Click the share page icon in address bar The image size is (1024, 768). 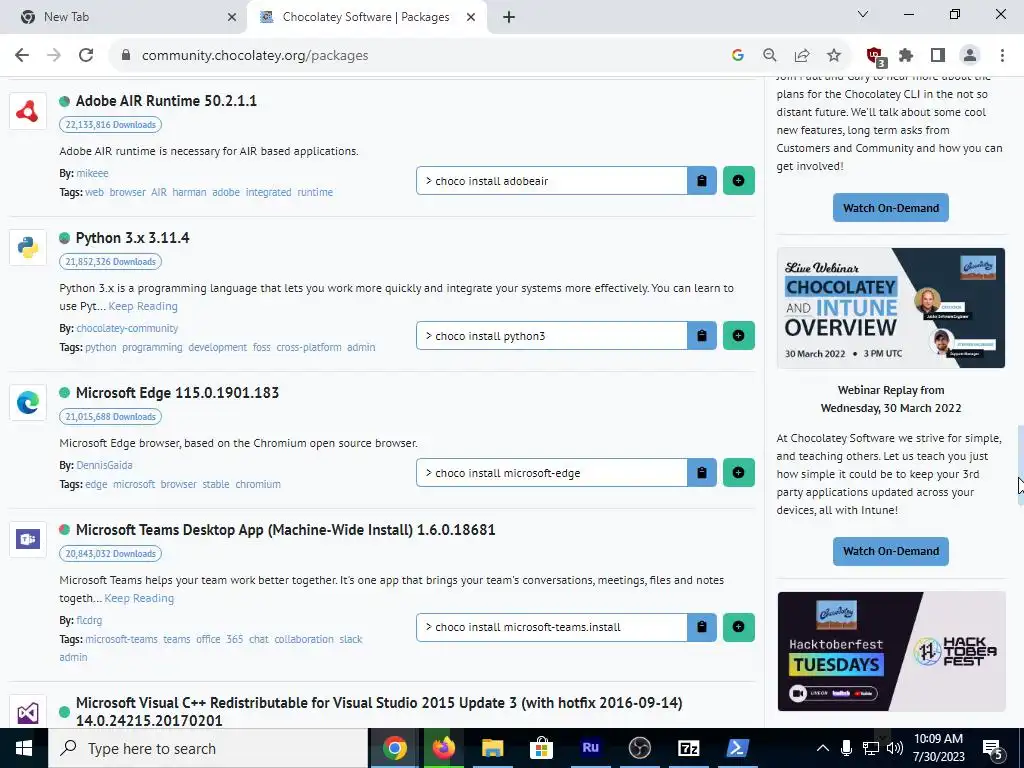[x=802, y=56]
